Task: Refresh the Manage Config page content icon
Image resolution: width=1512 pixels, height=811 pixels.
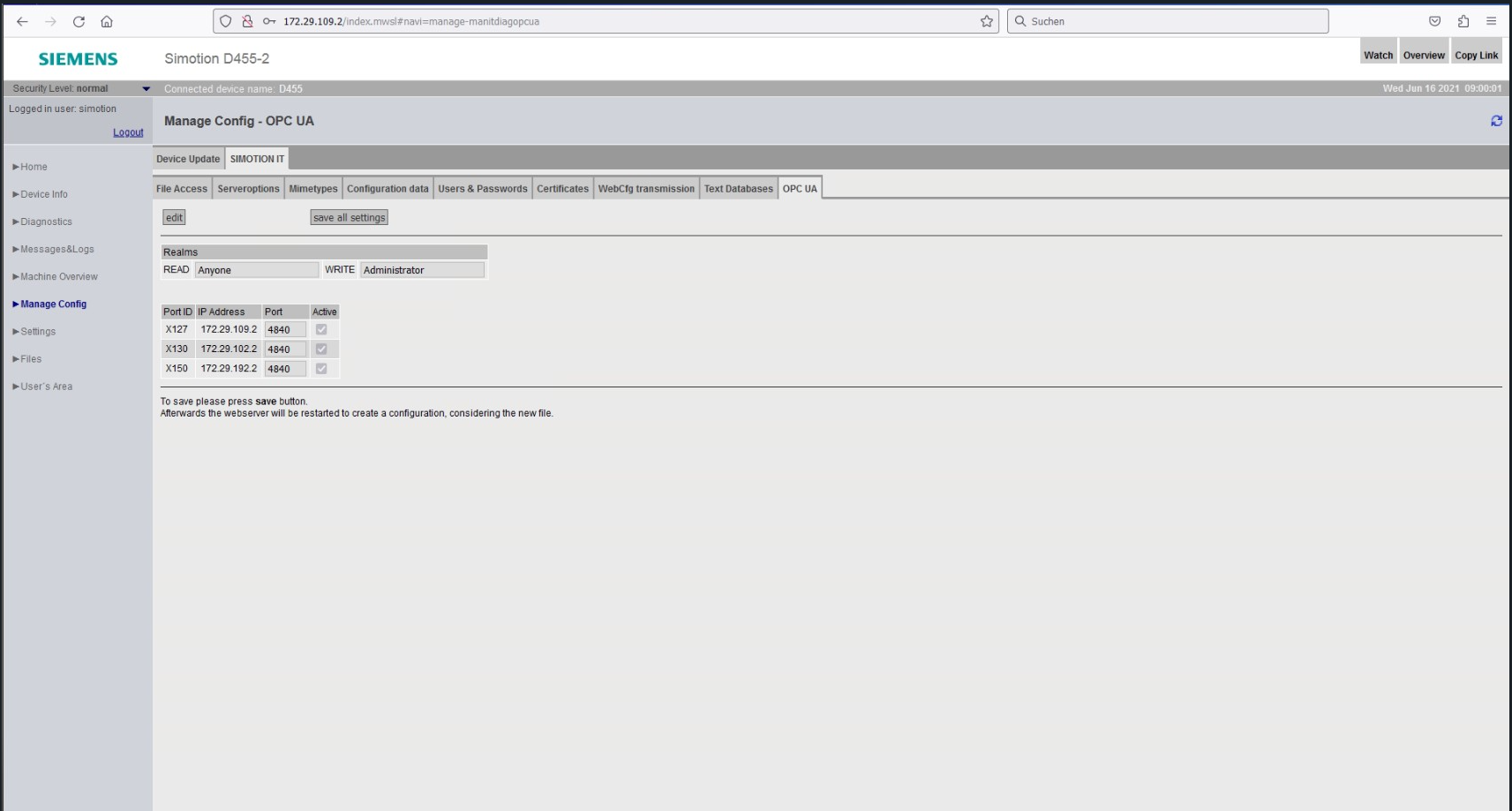Action: (x=1496, y=121)
